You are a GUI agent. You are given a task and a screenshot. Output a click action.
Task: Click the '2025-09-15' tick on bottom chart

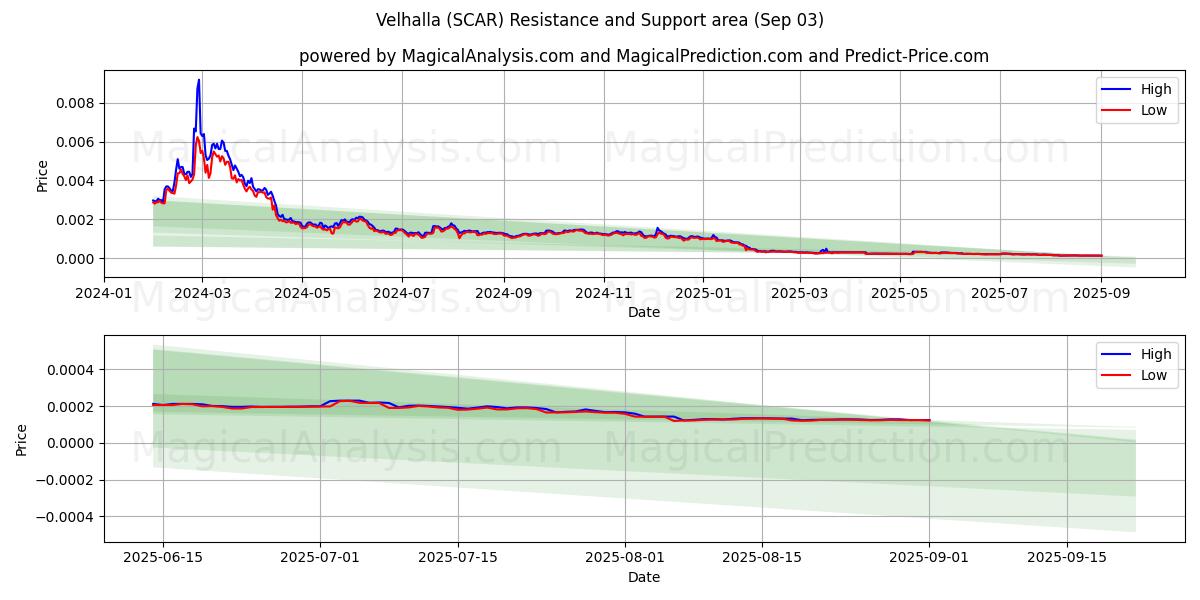coord(1067,557)
